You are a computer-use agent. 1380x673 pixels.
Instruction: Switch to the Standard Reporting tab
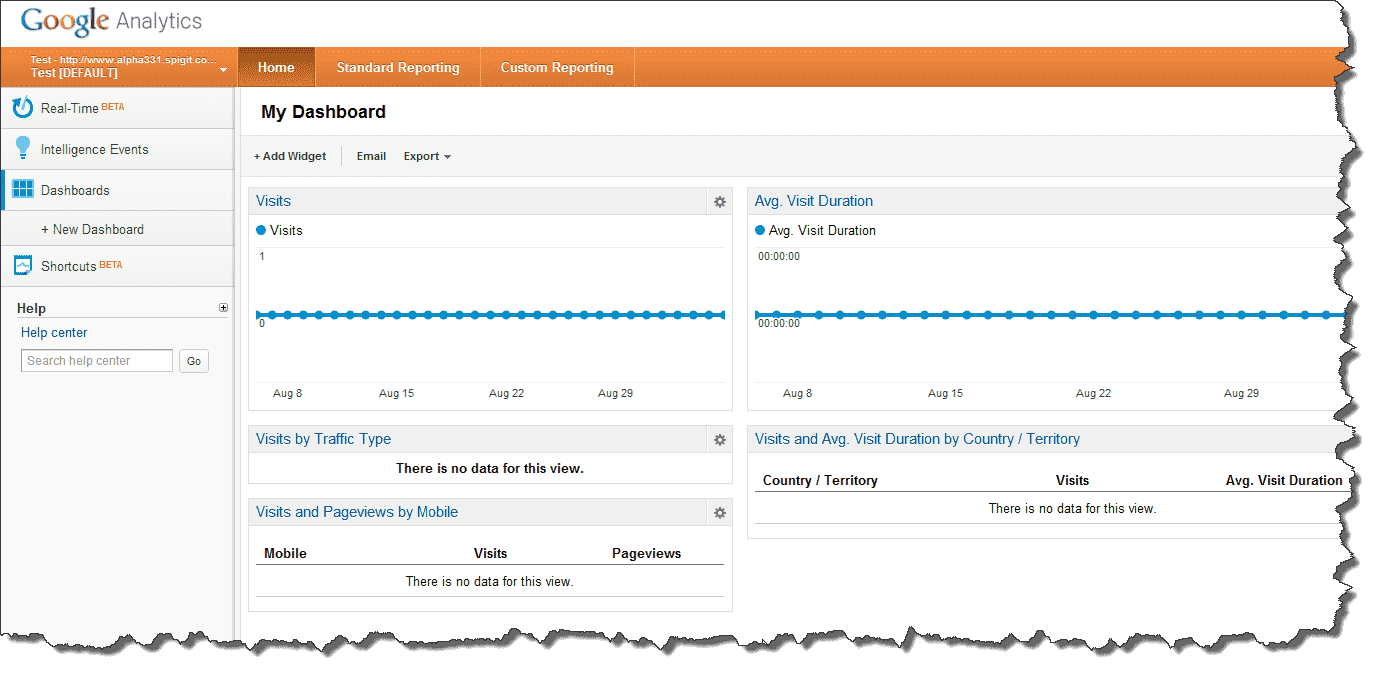coord(398,68)
